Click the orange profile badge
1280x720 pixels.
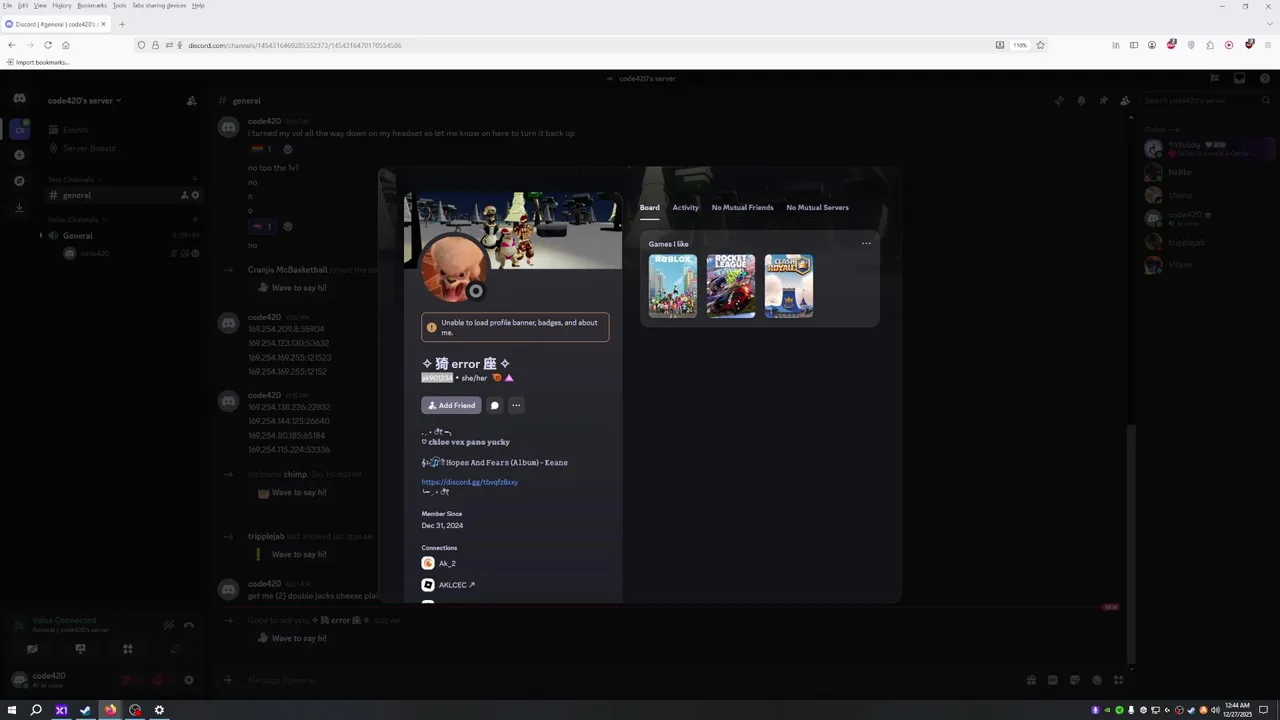click(x=497, y=378)
